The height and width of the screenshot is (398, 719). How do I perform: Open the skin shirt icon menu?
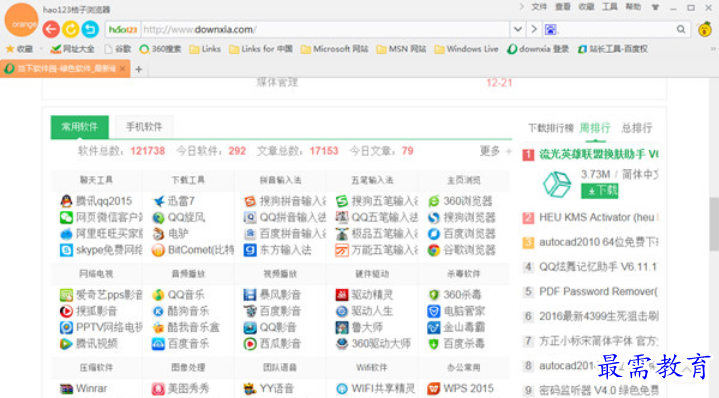655,7
